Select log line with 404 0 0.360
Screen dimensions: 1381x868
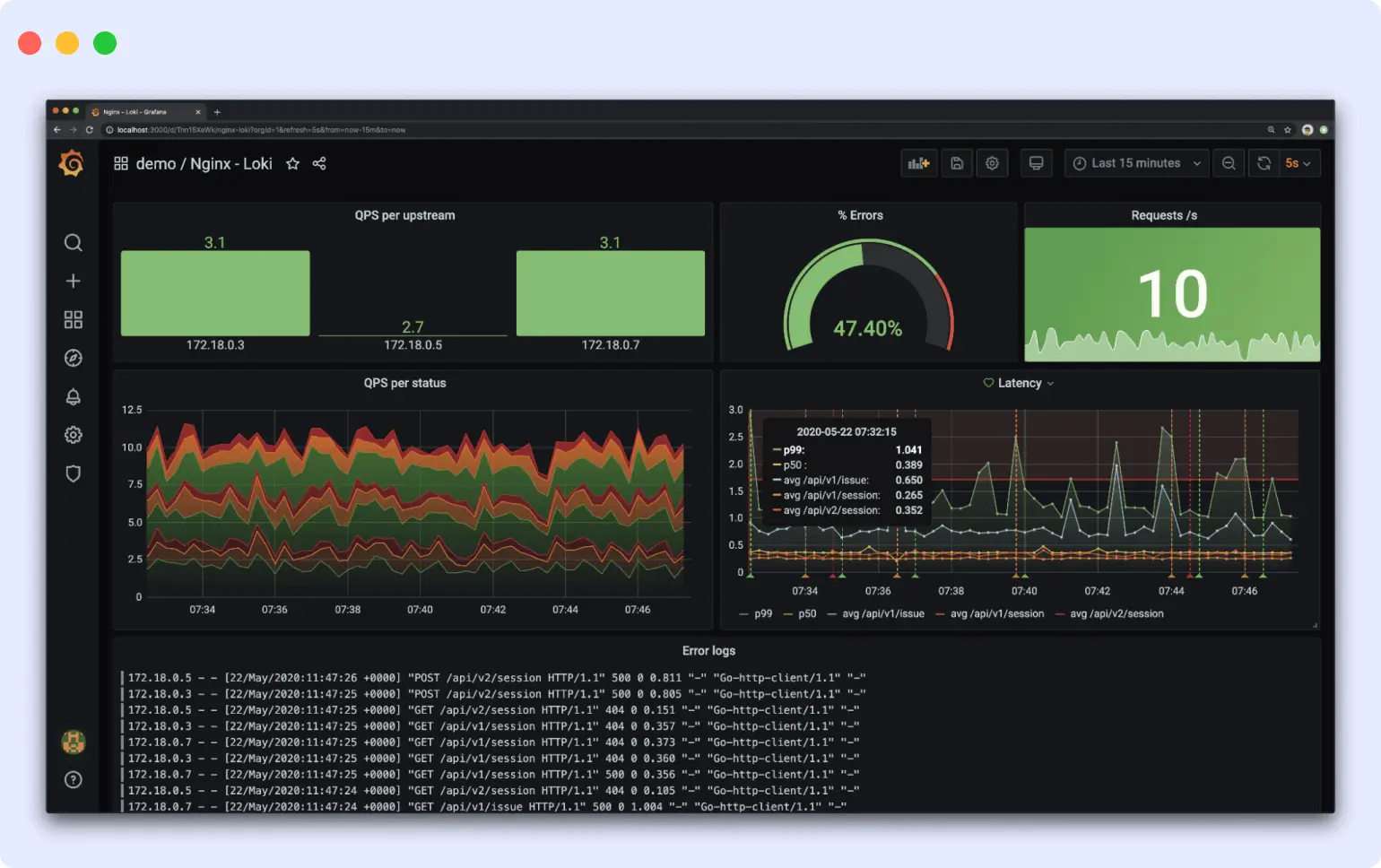(x=492, y=759)
